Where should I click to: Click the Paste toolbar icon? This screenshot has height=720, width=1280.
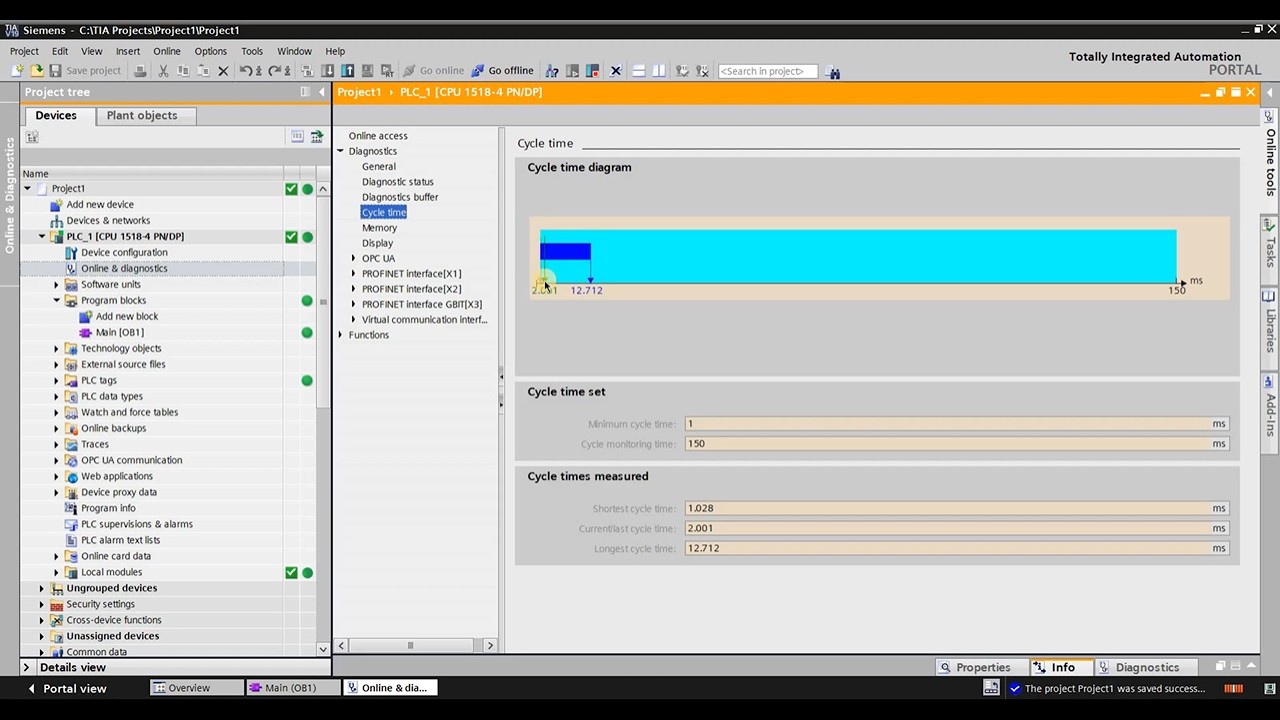tap(204, 71)
